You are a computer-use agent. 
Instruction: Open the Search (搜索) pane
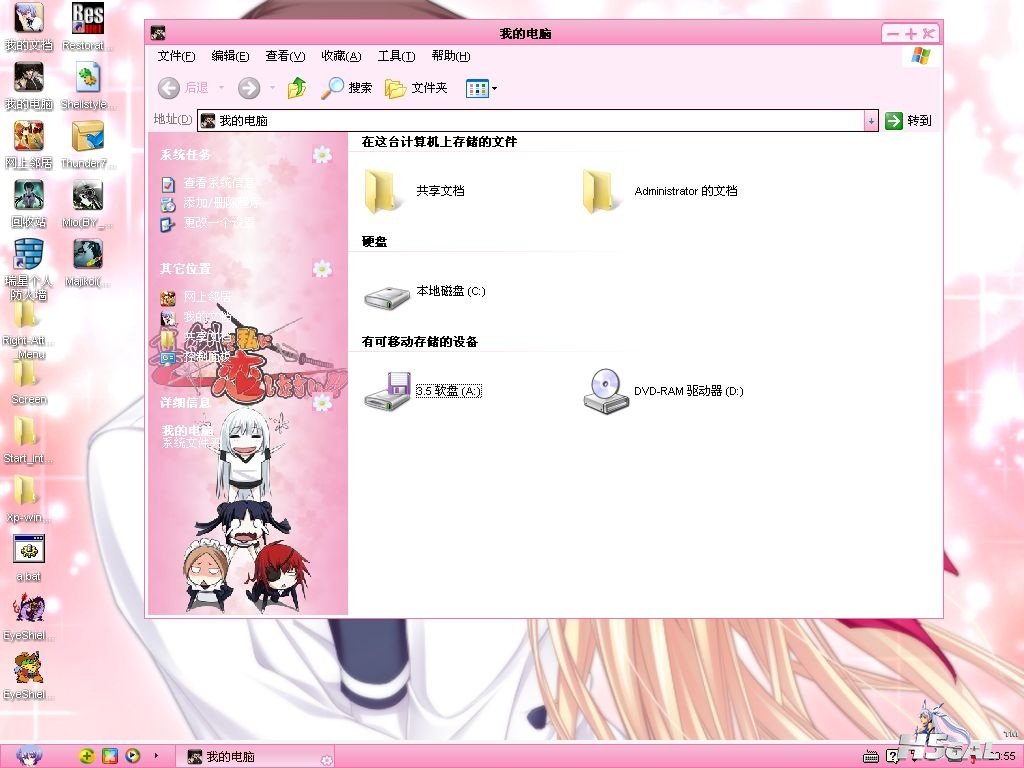coord(346,88)
